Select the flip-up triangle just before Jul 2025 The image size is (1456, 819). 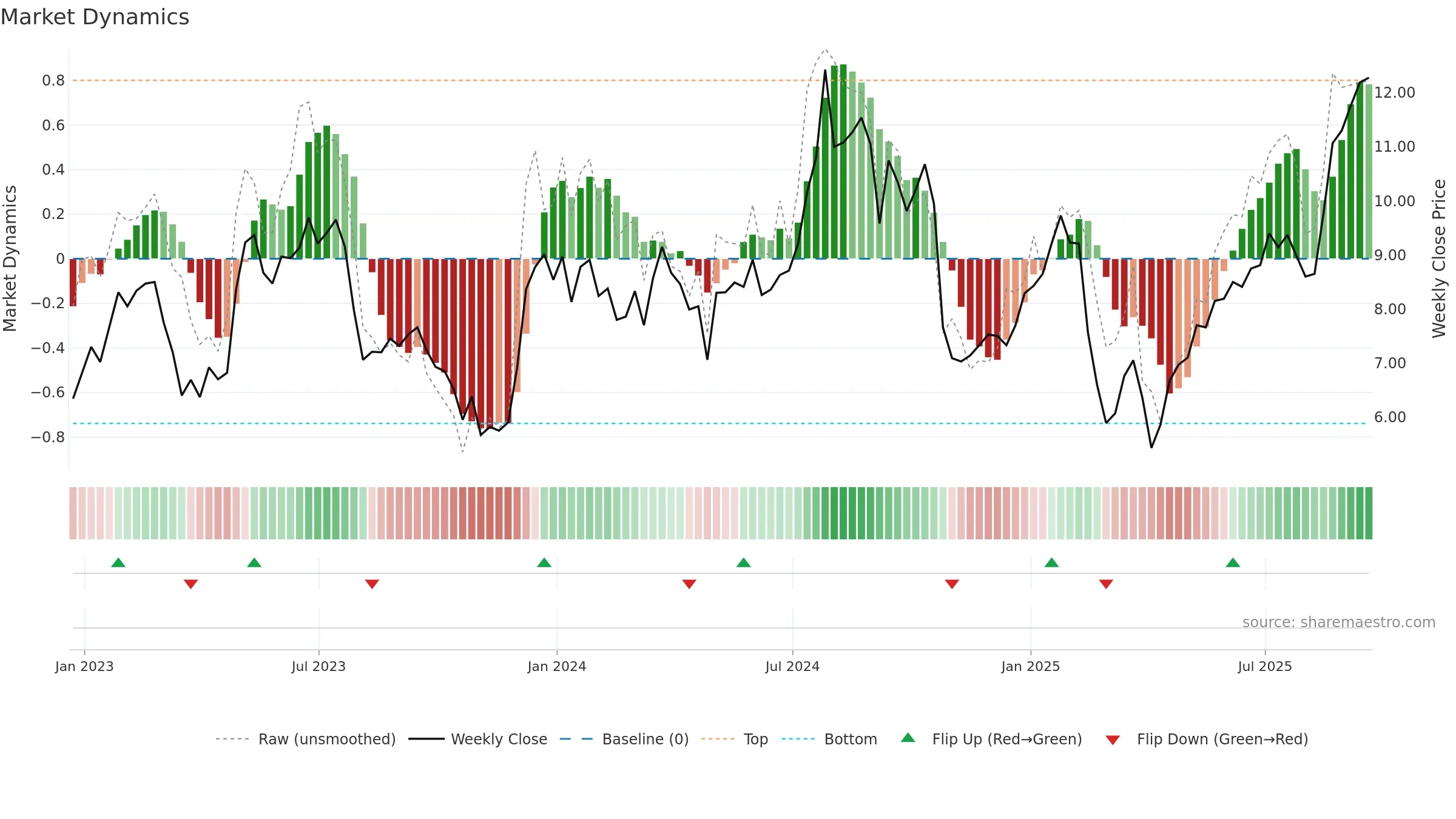[x=1233, y=562]
